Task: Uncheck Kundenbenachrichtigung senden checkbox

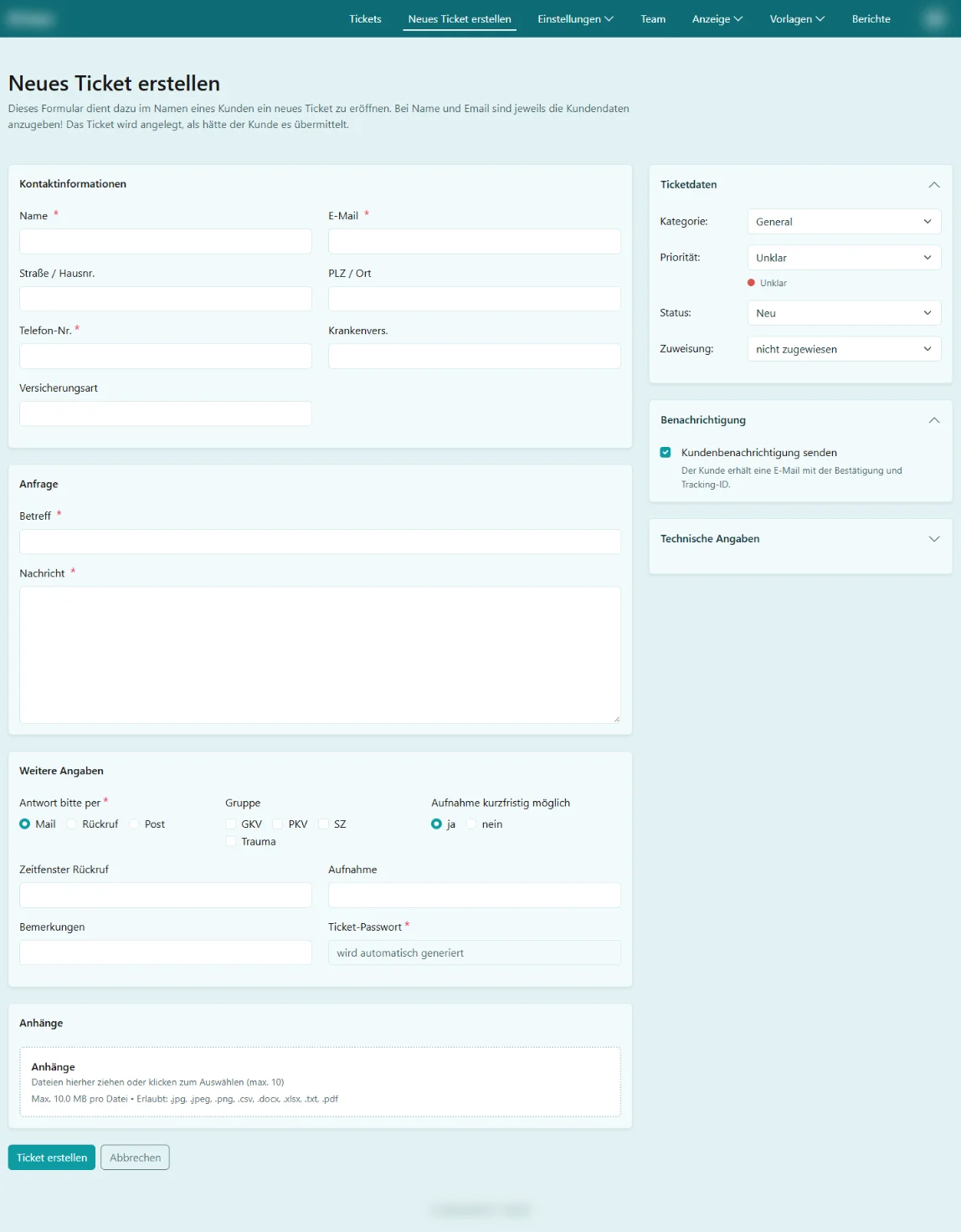Action: pyautogui.click(x=666, y=452)
